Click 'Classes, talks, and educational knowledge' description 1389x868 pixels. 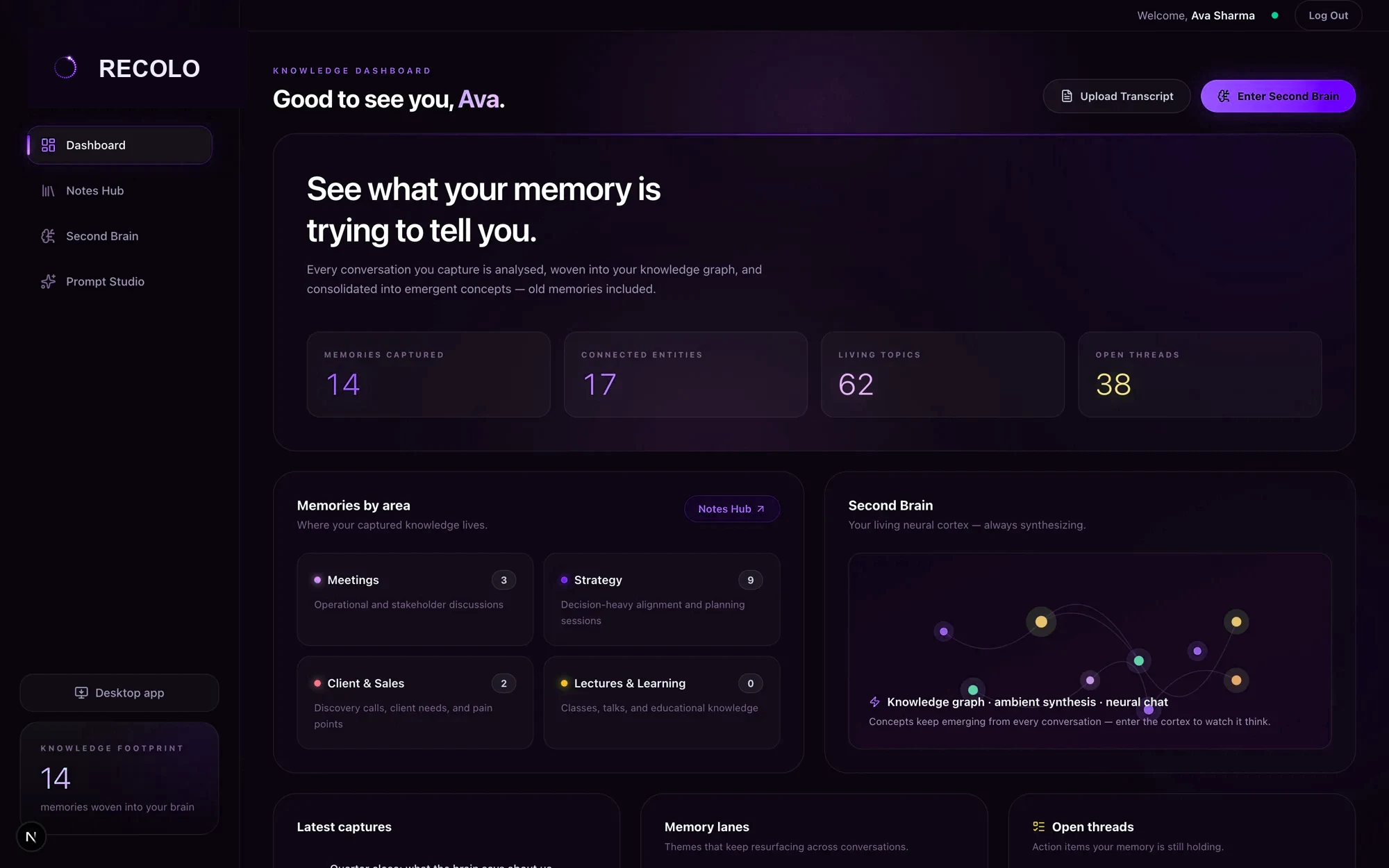point(659,708)
